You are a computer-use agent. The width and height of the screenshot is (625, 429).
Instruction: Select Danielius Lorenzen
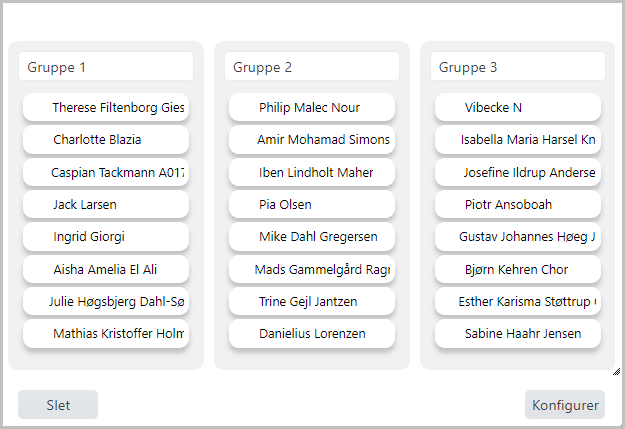click(x=312, y=334)
